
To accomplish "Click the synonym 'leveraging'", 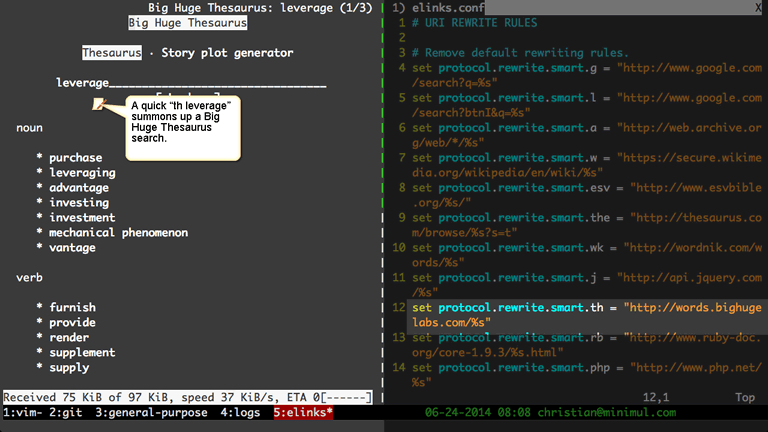I will coord(82,173).
